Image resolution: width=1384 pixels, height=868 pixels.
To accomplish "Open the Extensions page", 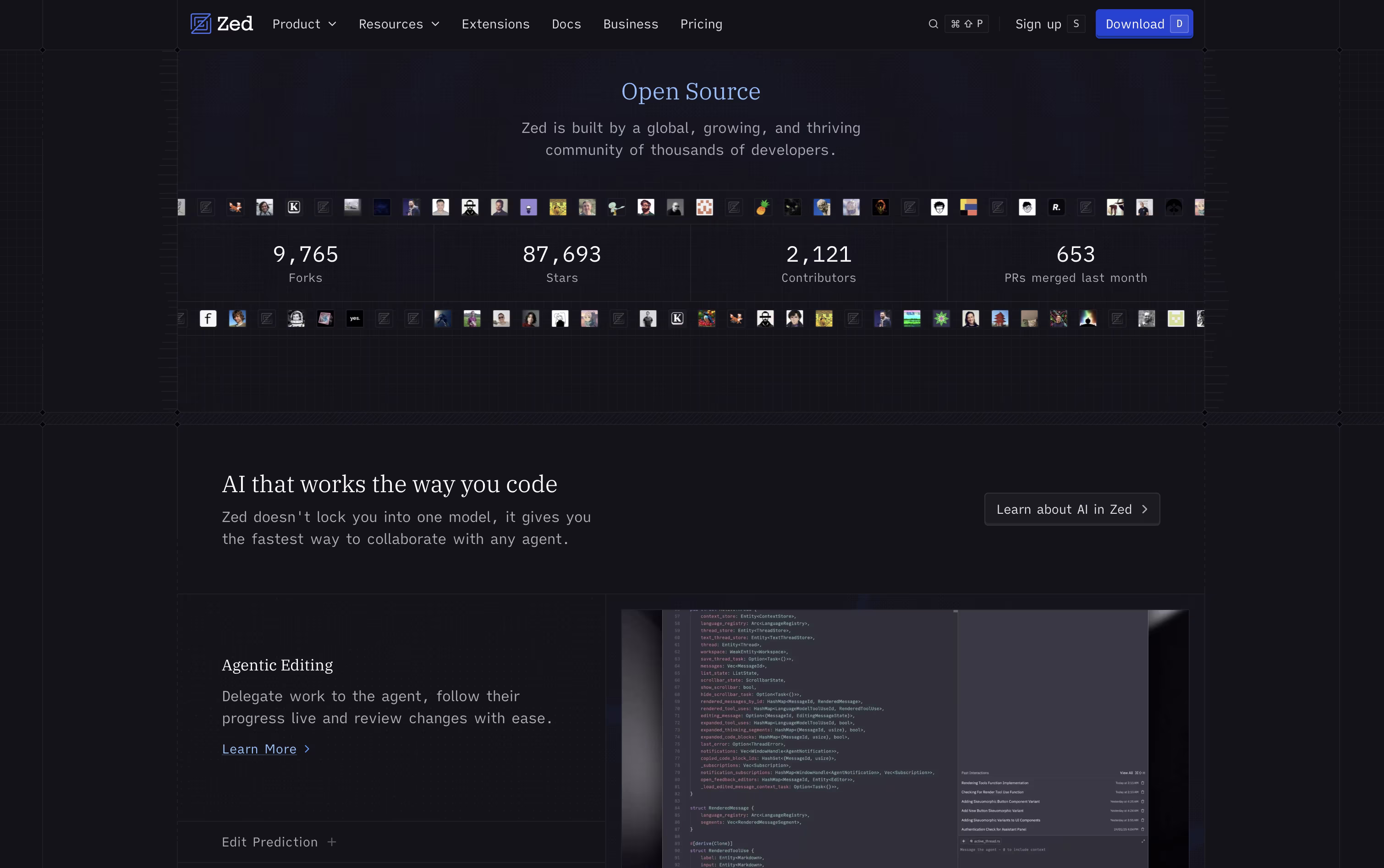I will click(495, 24).
